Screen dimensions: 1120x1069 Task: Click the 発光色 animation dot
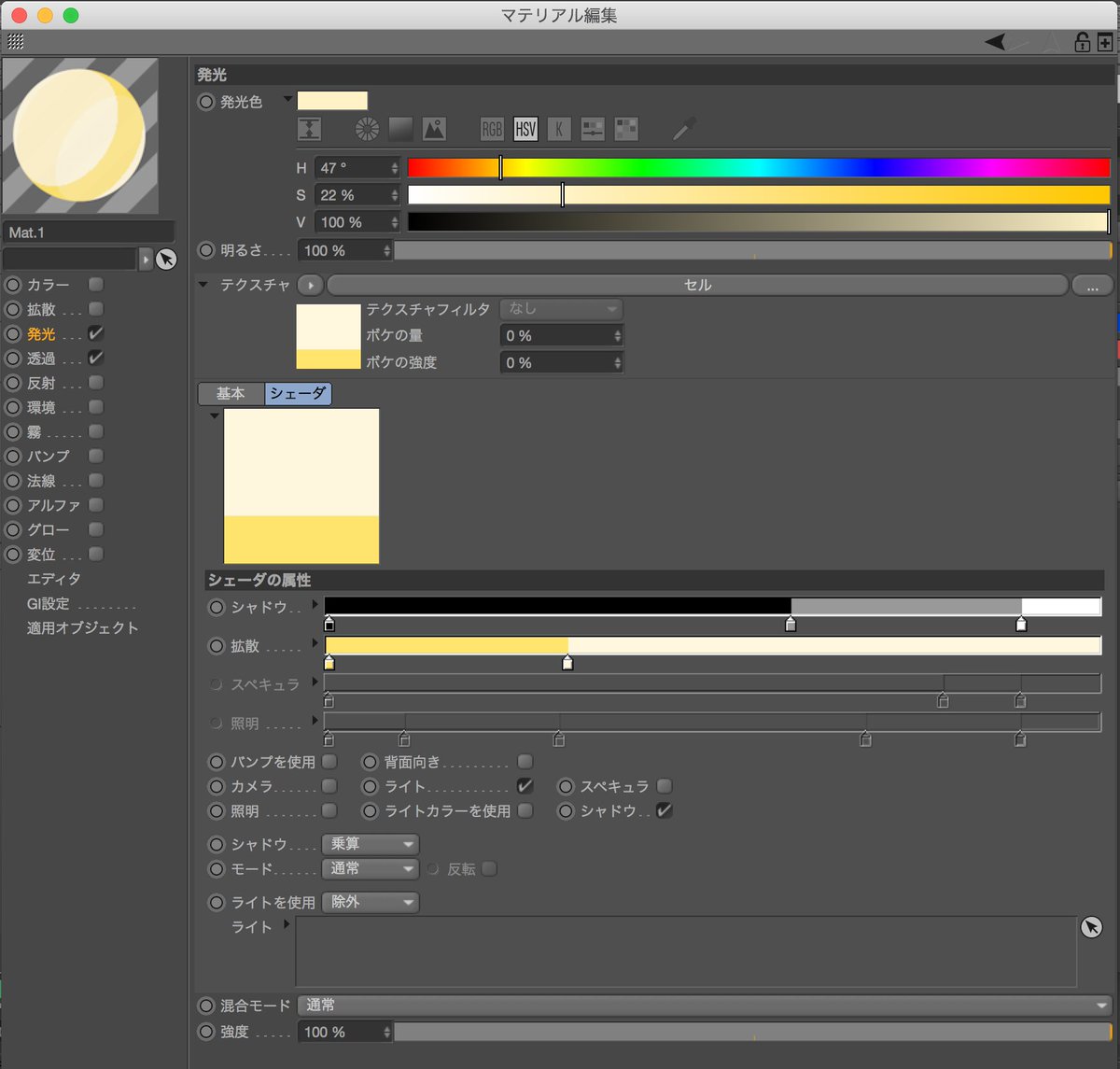tap(206, 102)
